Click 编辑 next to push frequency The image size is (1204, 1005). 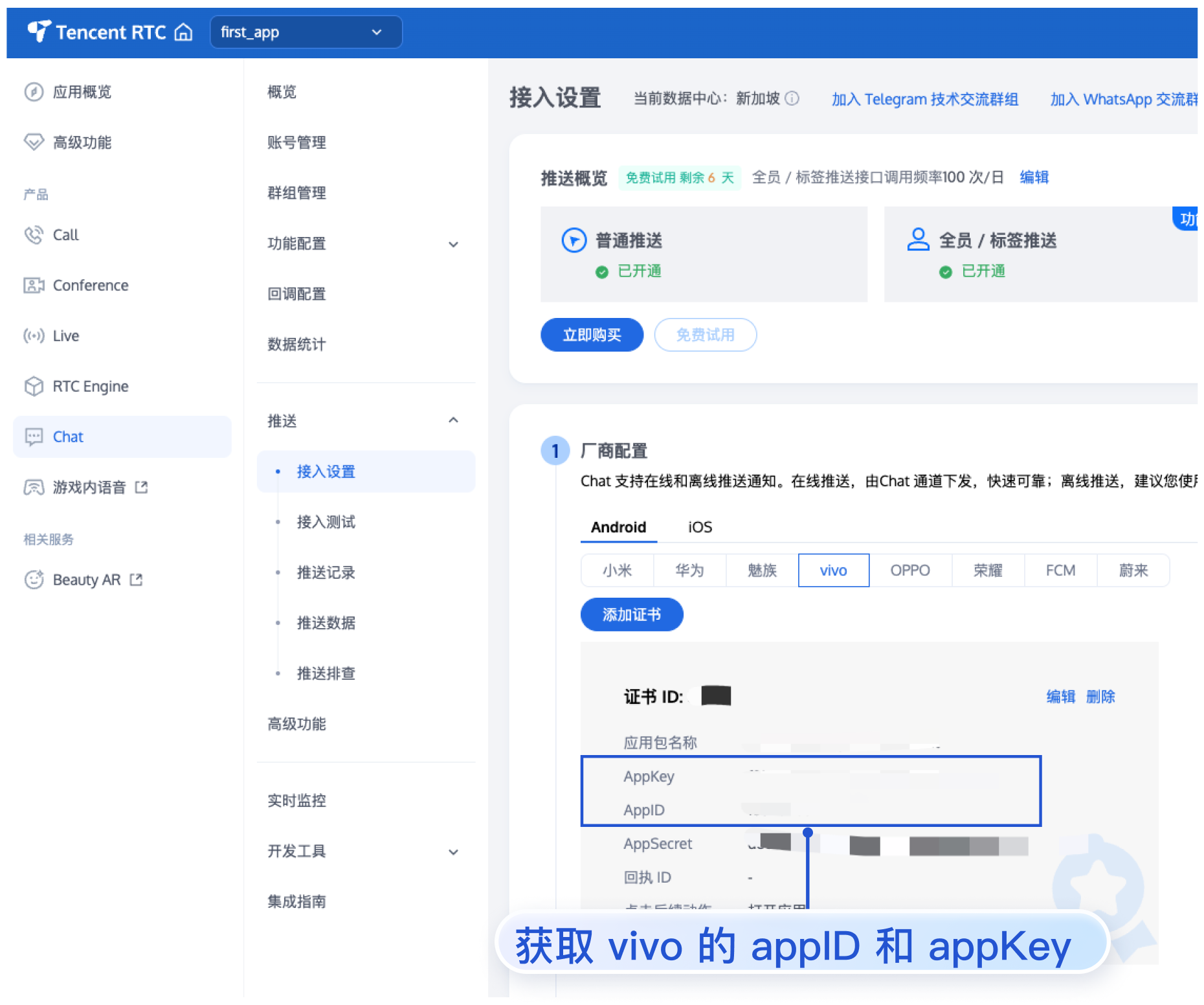click(1034, 177)
